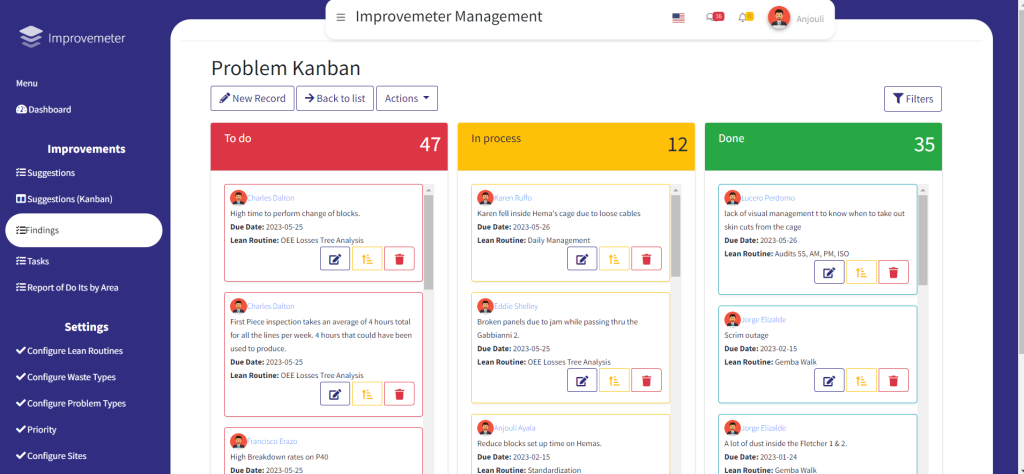Open the US flag language selector

point(679,18)
